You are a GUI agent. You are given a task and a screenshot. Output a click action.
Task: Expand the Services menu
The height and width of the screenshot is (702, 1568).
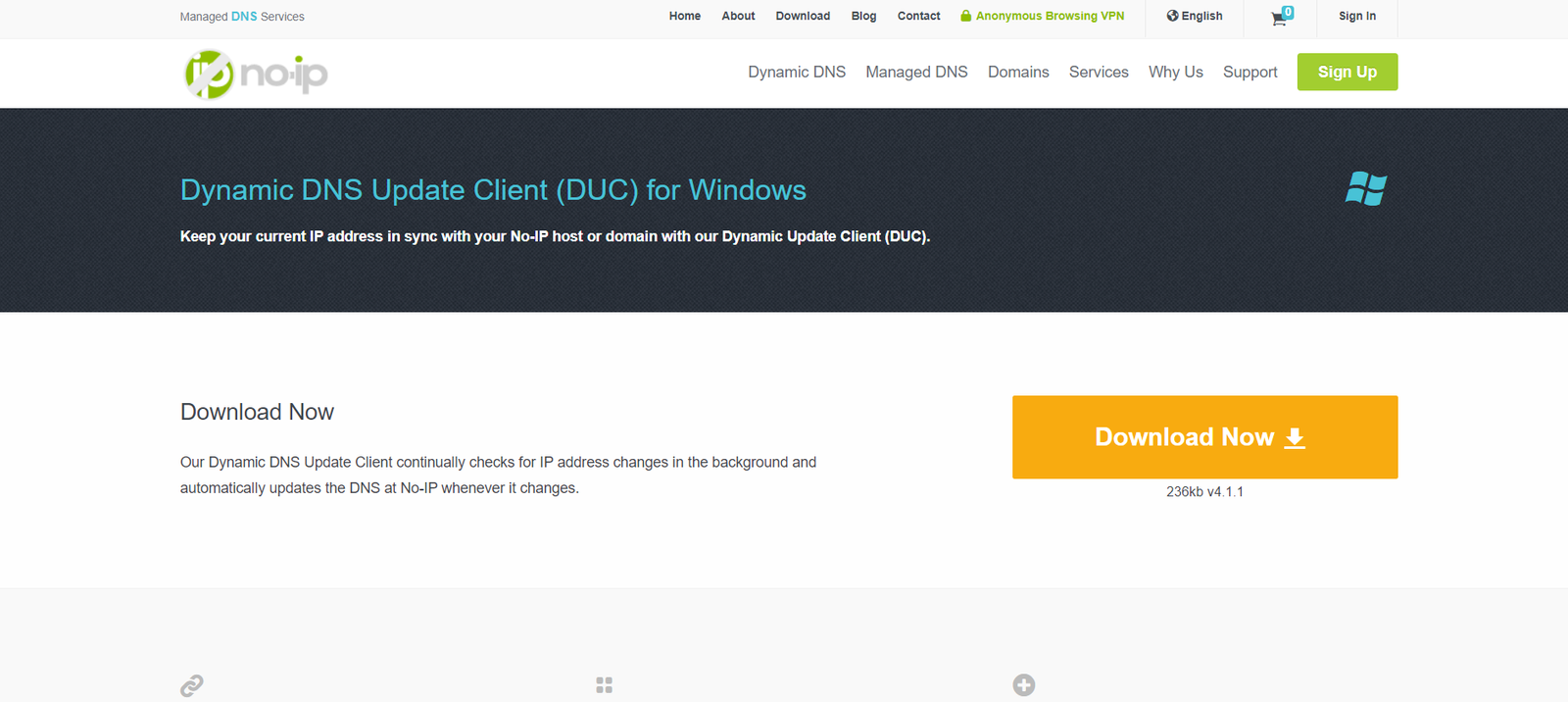point(1099,73)
